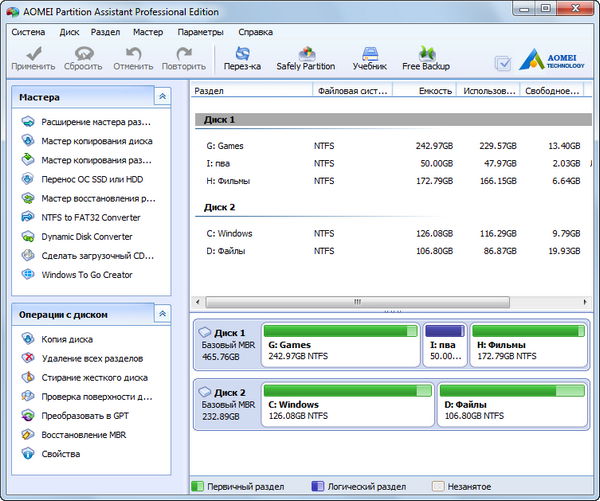Open the Справка menu
The width and height of the screenshot is (600, 501).
point(256,31)
